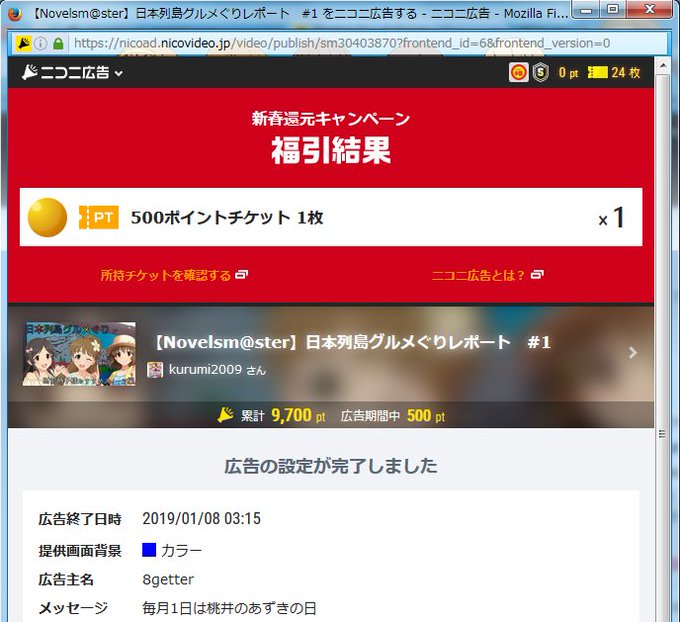Click the advertiser name 8getter

pyautogui.click(x=168, y=579)
